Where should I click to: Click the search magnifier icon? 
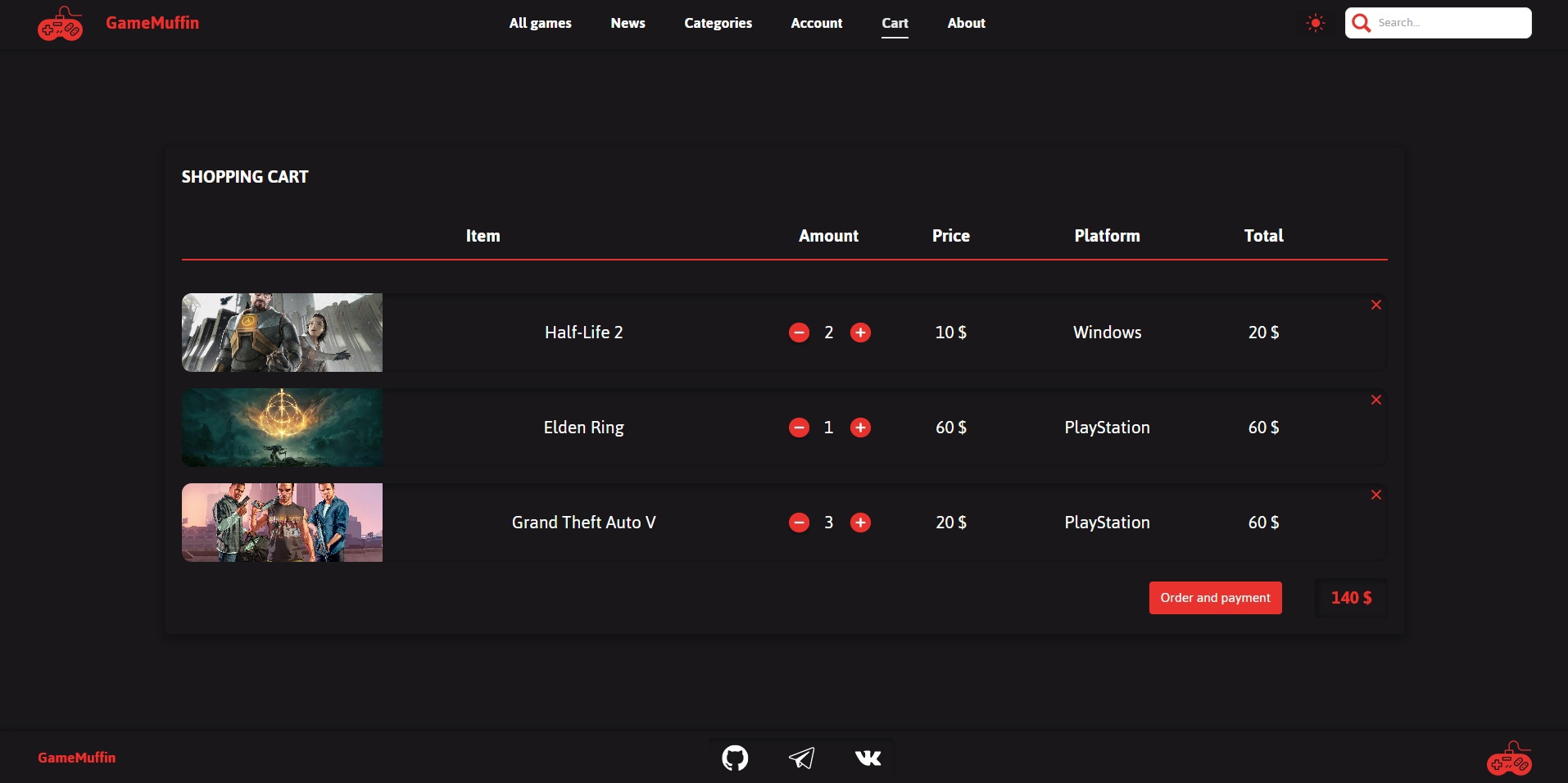pos(1362,23)
